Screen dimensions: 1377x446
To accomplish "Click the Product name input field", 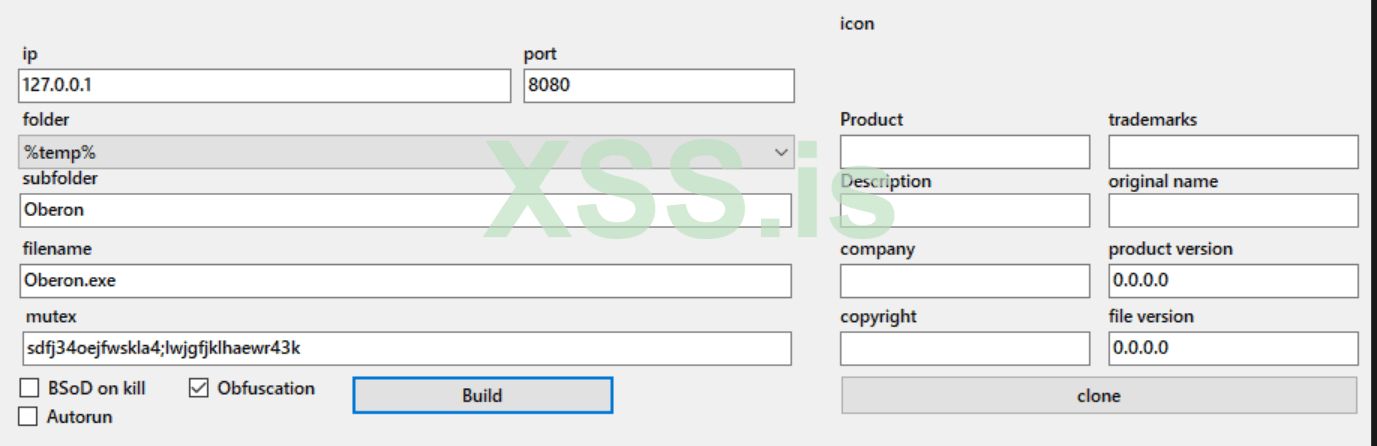I will tap(965, 152).
